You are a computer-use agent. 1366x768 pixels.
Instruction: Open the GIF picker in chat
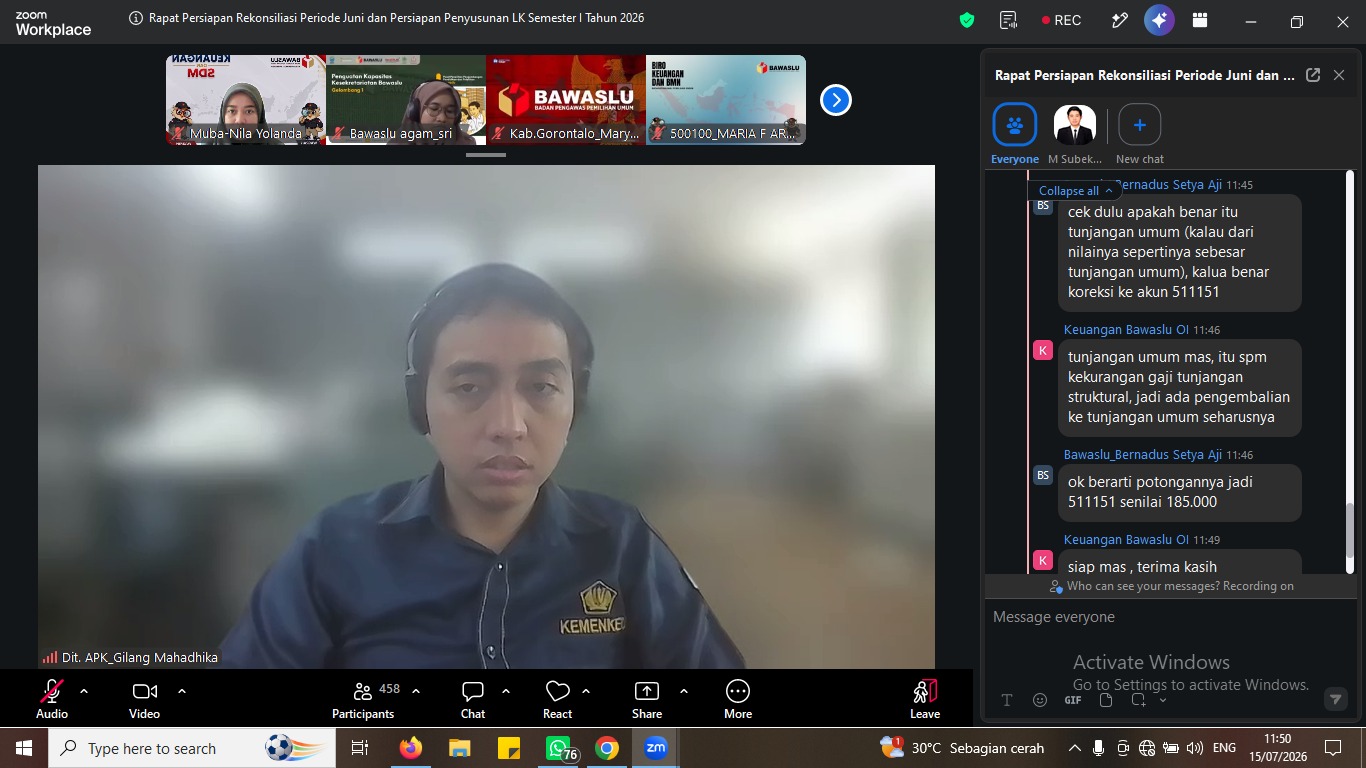pyautogui.click(x=1073, y=700)
